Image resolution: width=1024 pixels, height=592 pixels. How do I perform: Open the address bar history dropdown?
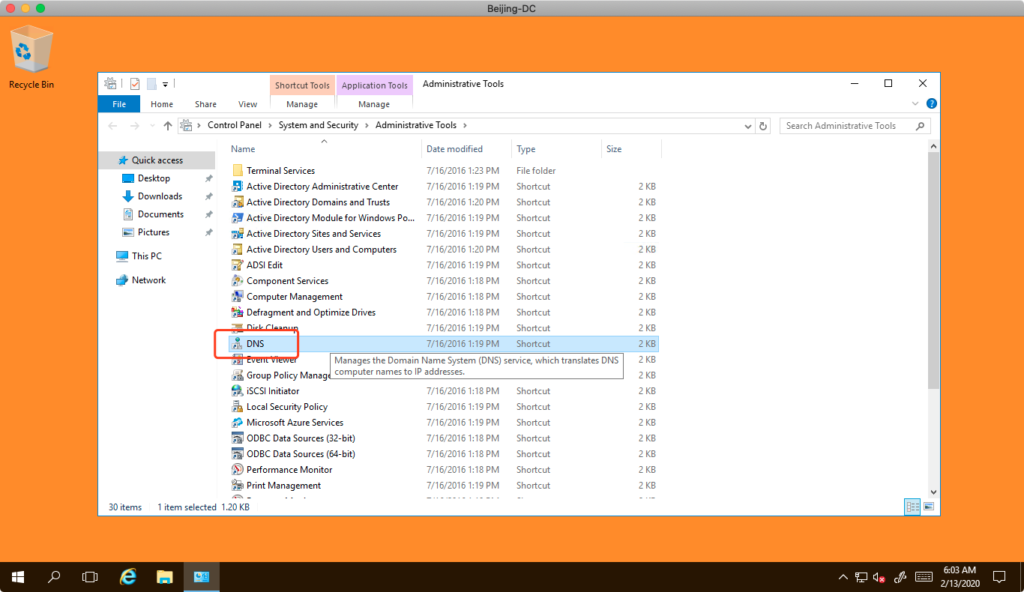pos(748,126)
